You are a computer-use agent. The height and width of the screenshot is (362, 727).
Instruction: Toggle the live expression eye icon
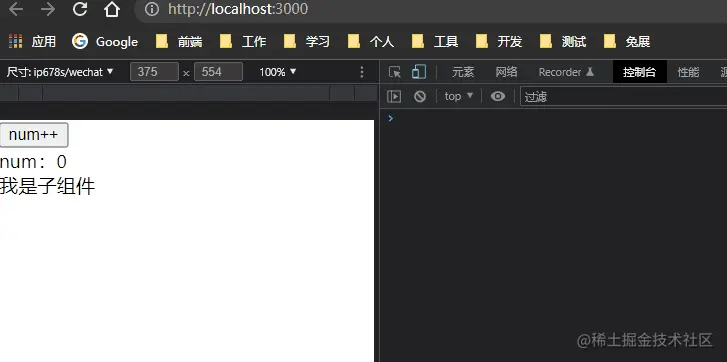[x=498, y=96]
